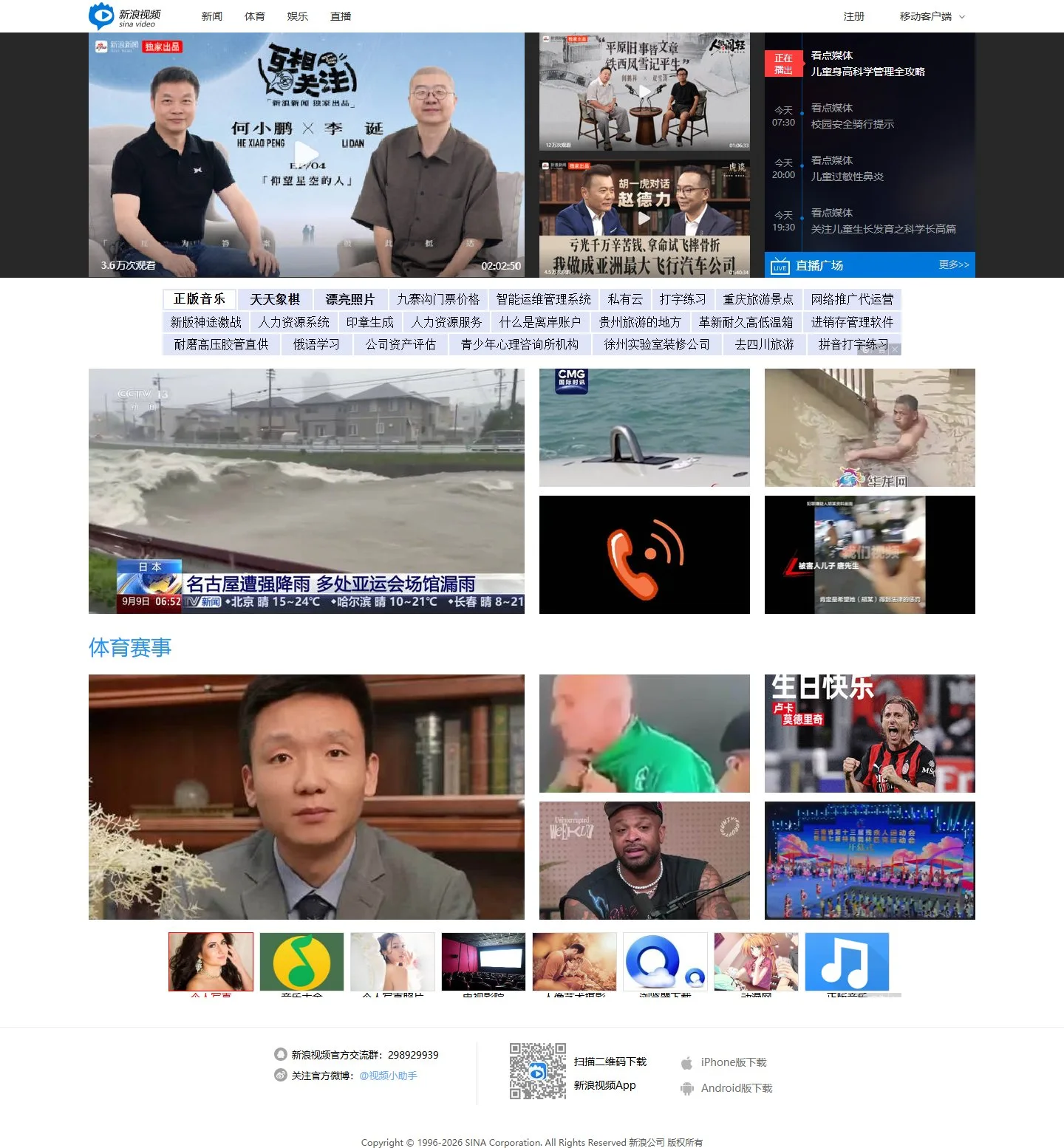Click the portrait art photography ad tile
Image resolution: width=1064 pixels, height=1148 pixels.
[574, 962]
